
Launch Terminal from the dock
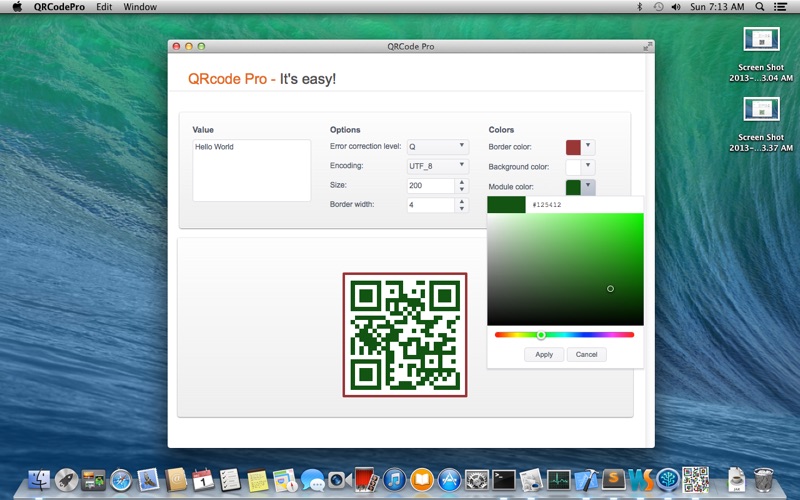[504, 480]
